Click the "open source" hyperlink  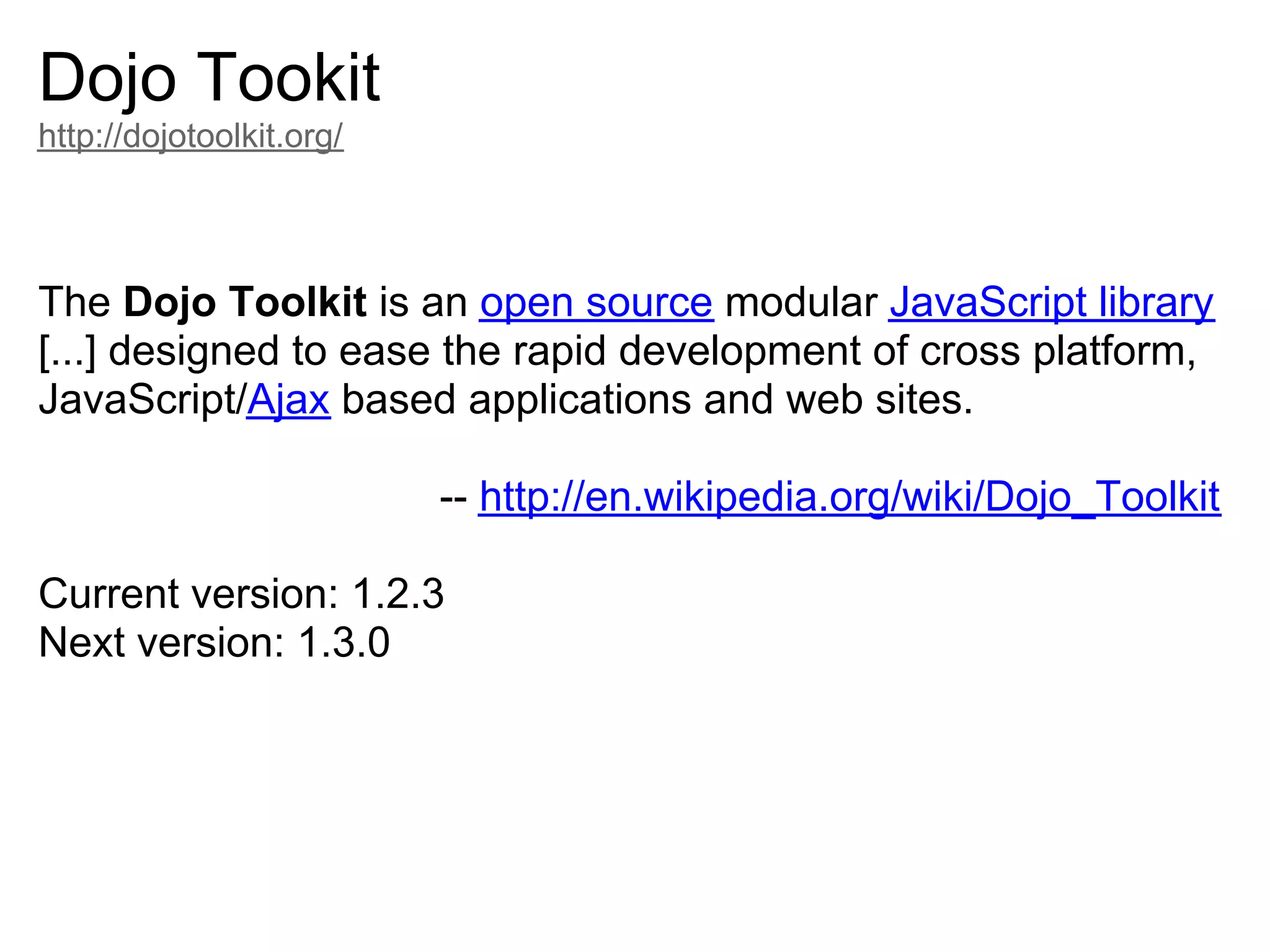596,302
